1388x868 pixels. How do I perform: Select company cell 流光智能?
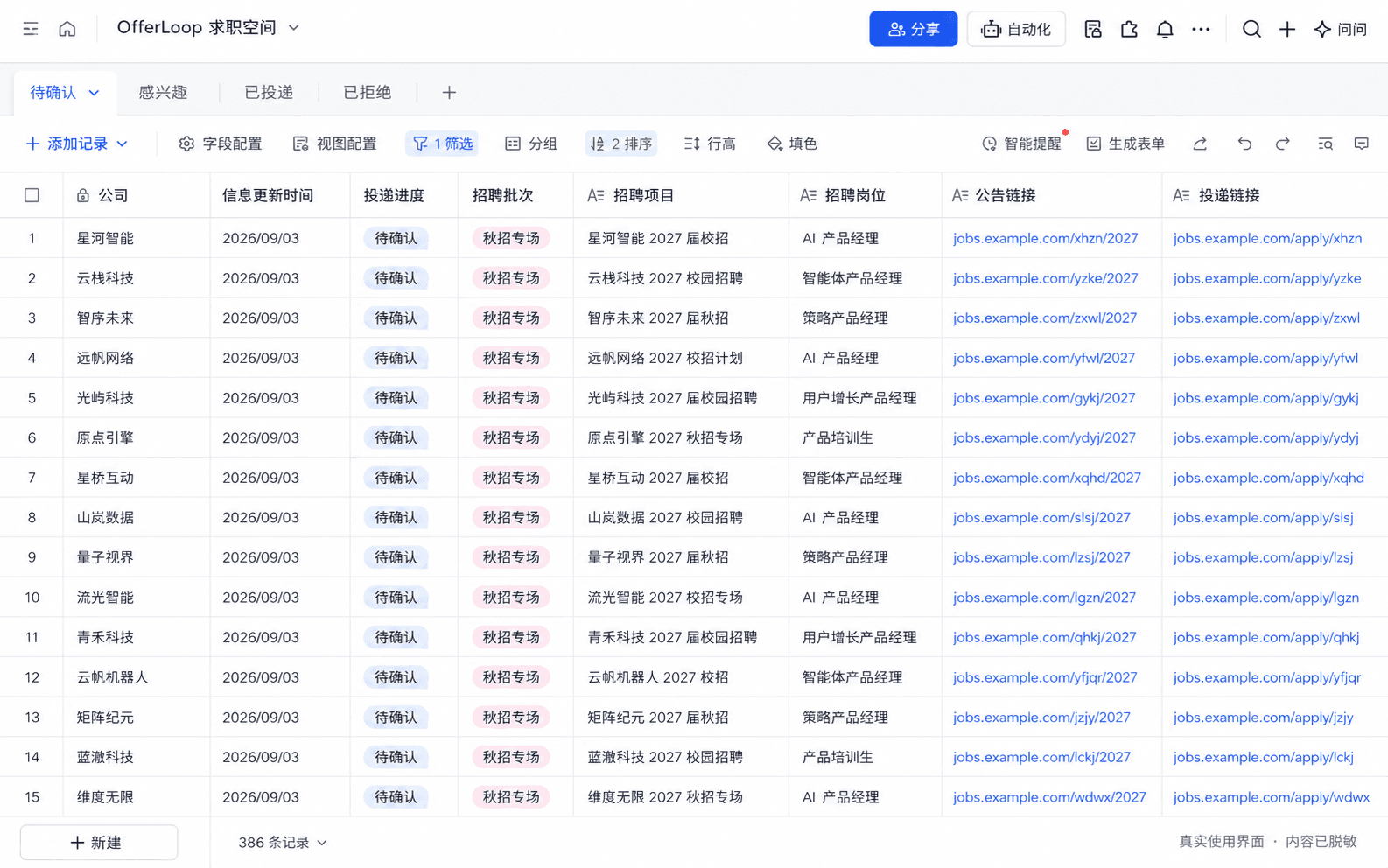click(137, 598)
